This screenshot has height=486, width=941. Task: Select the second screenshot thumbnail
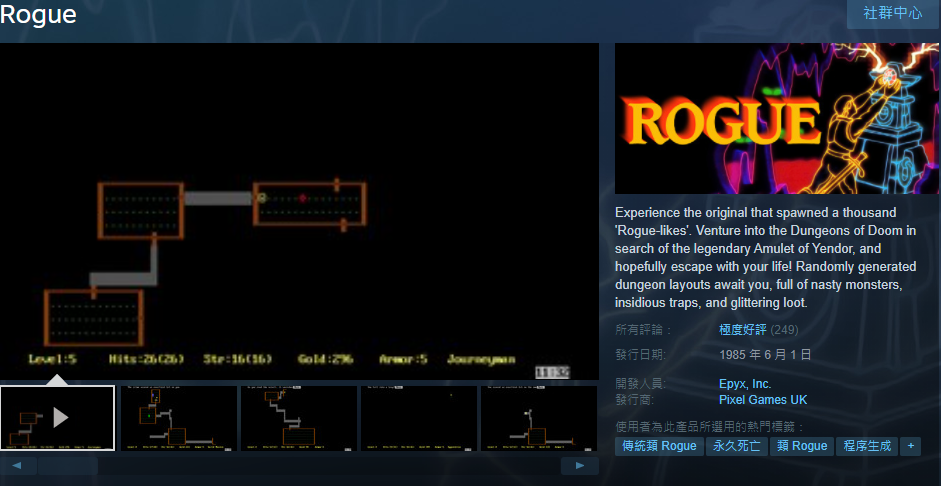[x=179, y=418]
